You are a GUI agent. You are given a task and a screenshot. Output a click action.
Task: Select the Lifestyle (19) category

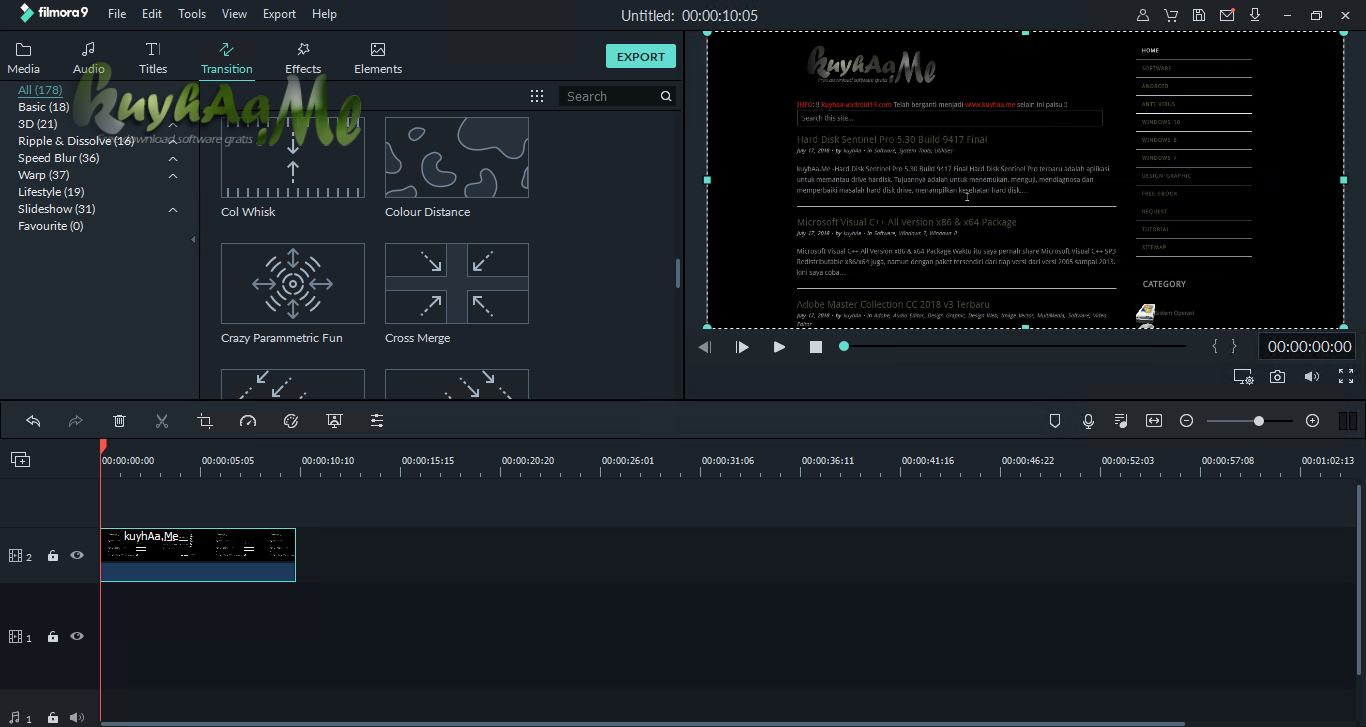(51, 192)
